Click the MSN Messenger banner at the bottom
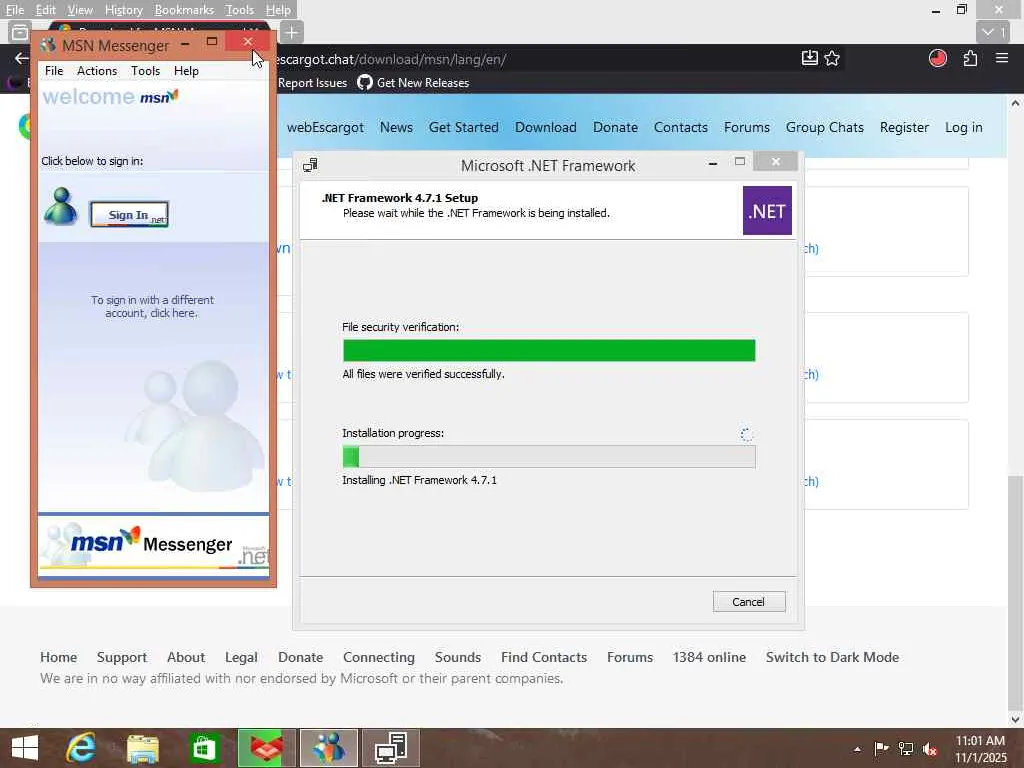The image size is (1024, 768). (153, 545)
